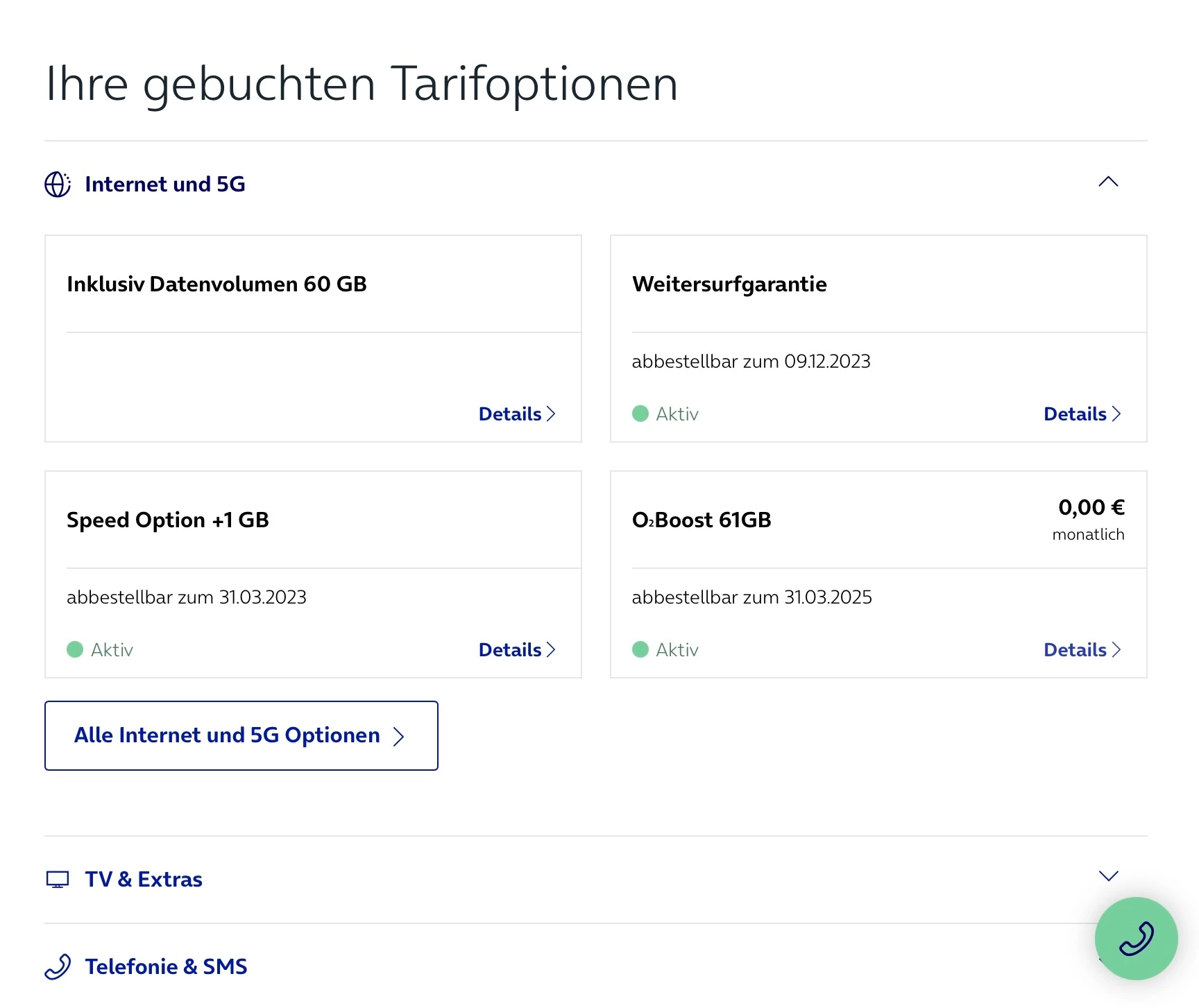Open Details for Inklusiv Datenvolumen 60 GB

pos(517,414)
